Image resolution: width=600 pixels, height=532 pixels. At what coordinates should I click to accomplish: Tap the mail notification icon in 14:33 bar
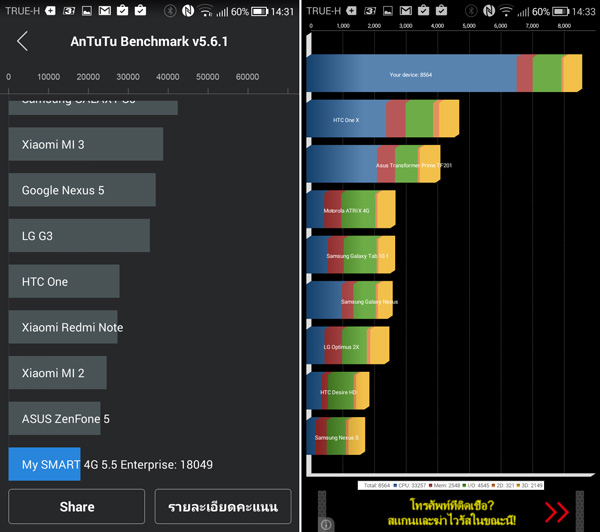(406, 11)
